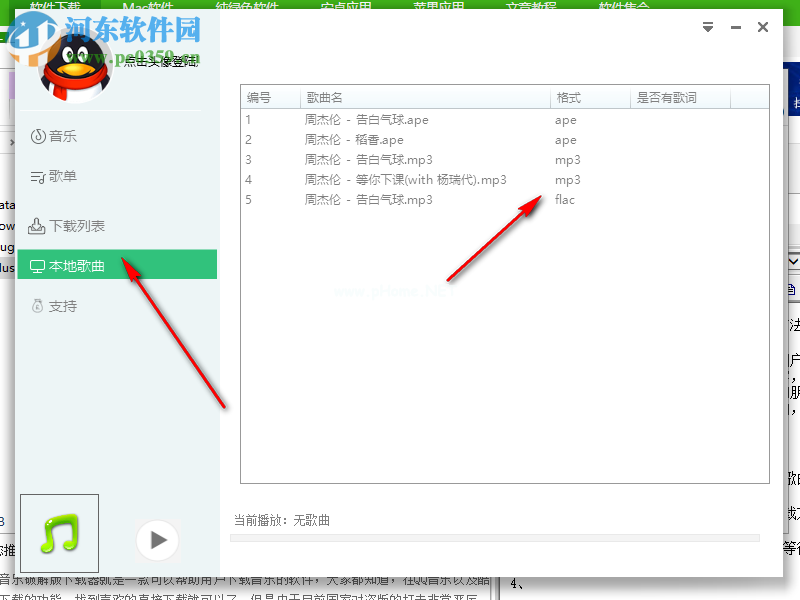The height and width of the screenshot is (600, 800).
Task: Click the 格式 column header
Action: click(565, 97)
